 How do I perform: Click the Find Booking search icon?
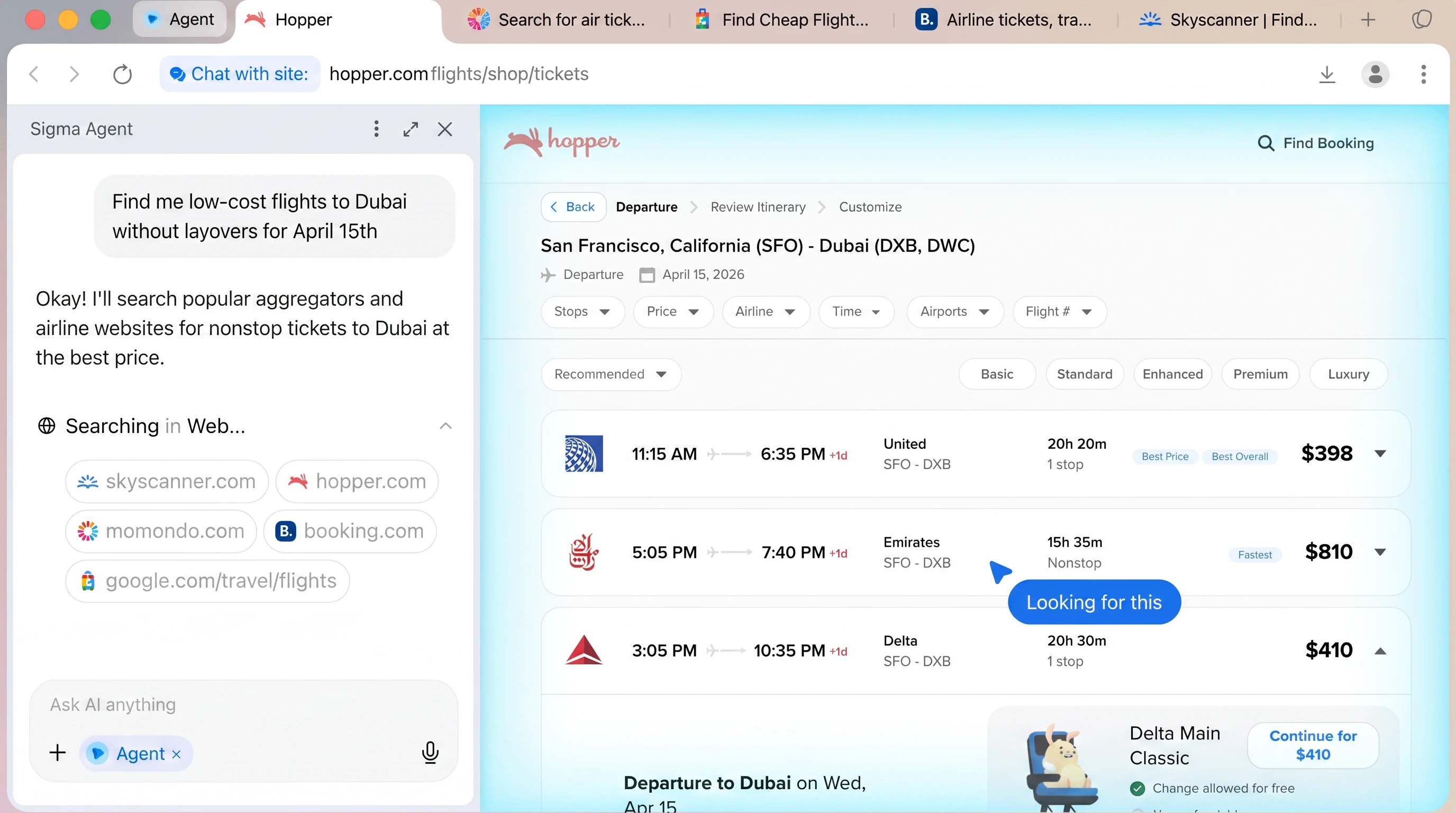pyautogui.click(x=1266, y=143)
